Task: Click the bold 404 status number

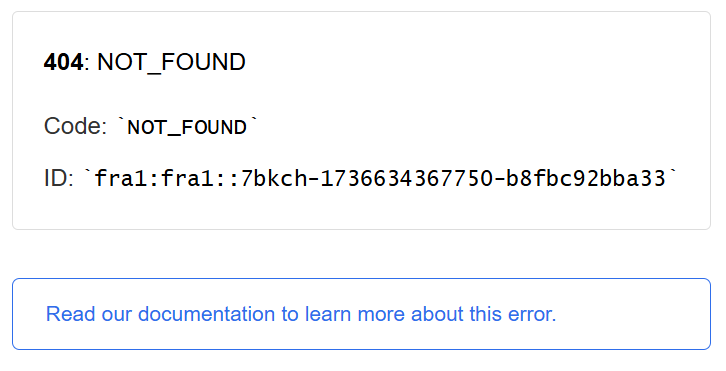Action: [x=63, y=62]
